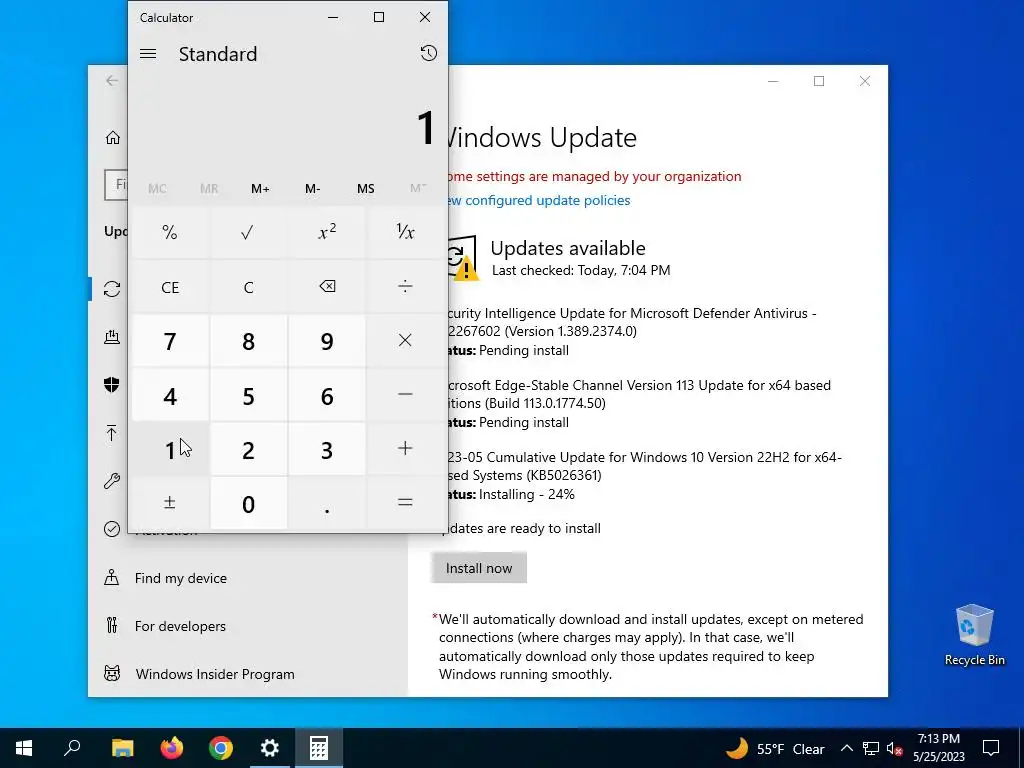The width and height of the screenshot is (1024, 768).
Task: Click the minus operator key
Action: tap(405, 394)
